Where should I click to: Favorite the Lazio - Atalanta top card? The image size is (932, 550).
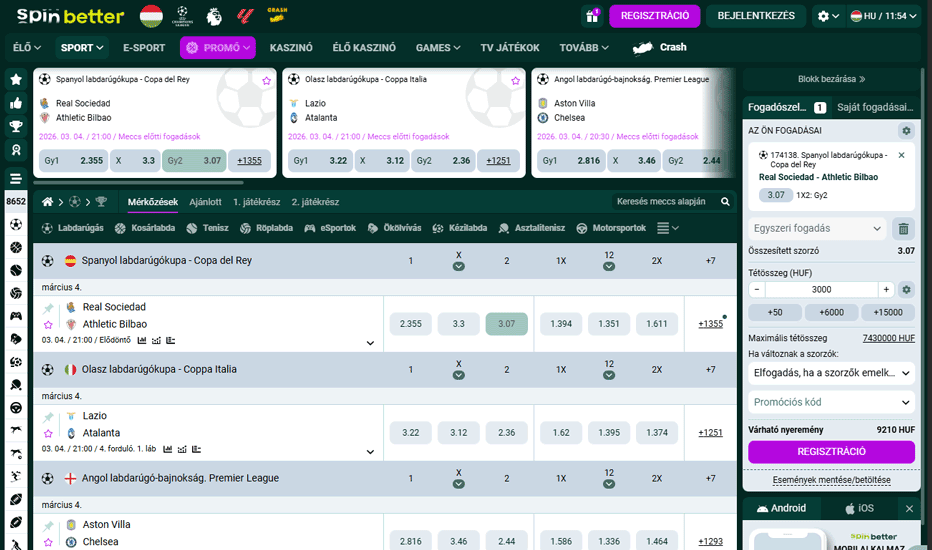515,81
